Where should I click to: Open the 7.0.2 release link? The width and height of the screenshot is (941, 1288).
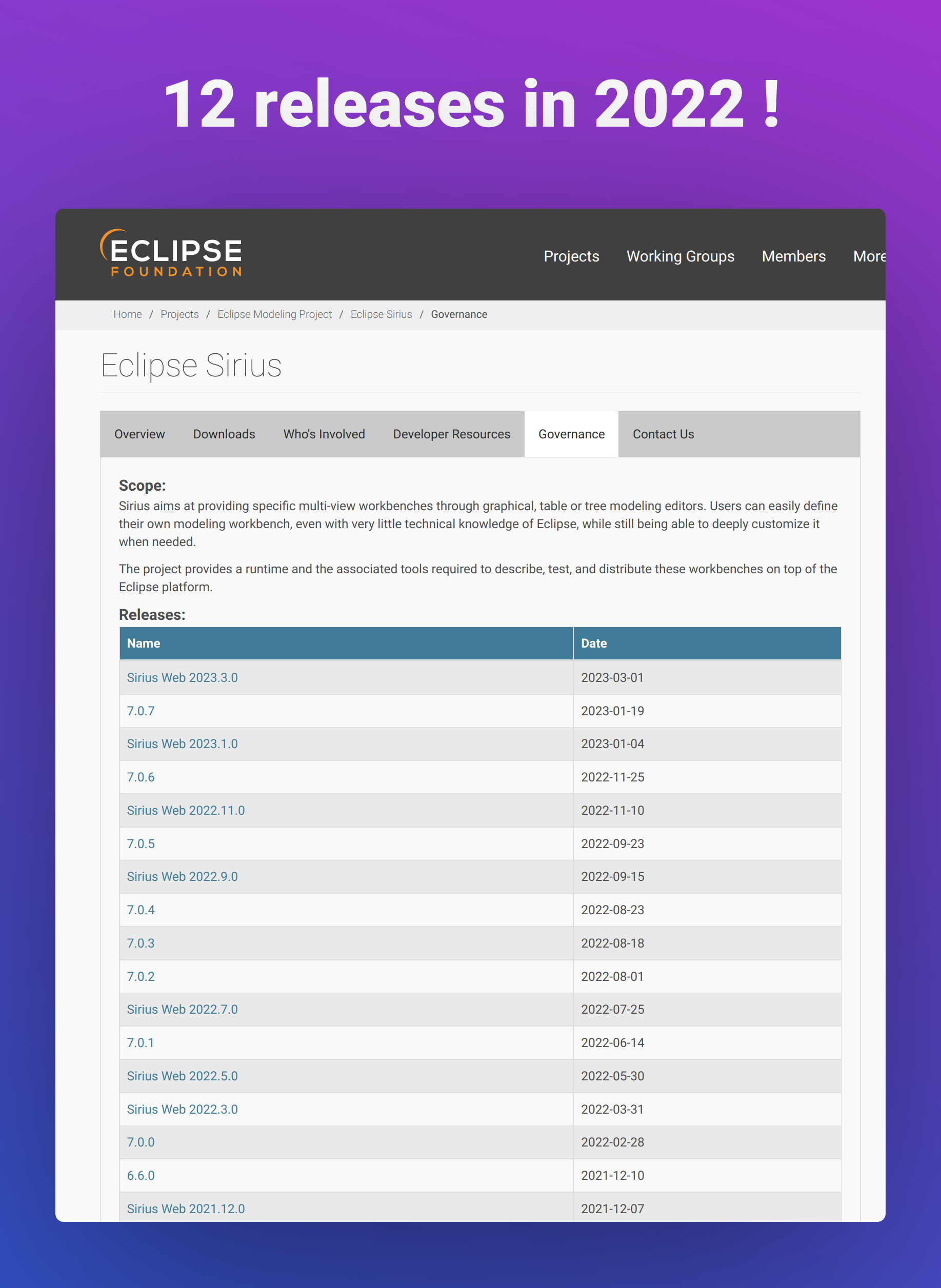141,976
